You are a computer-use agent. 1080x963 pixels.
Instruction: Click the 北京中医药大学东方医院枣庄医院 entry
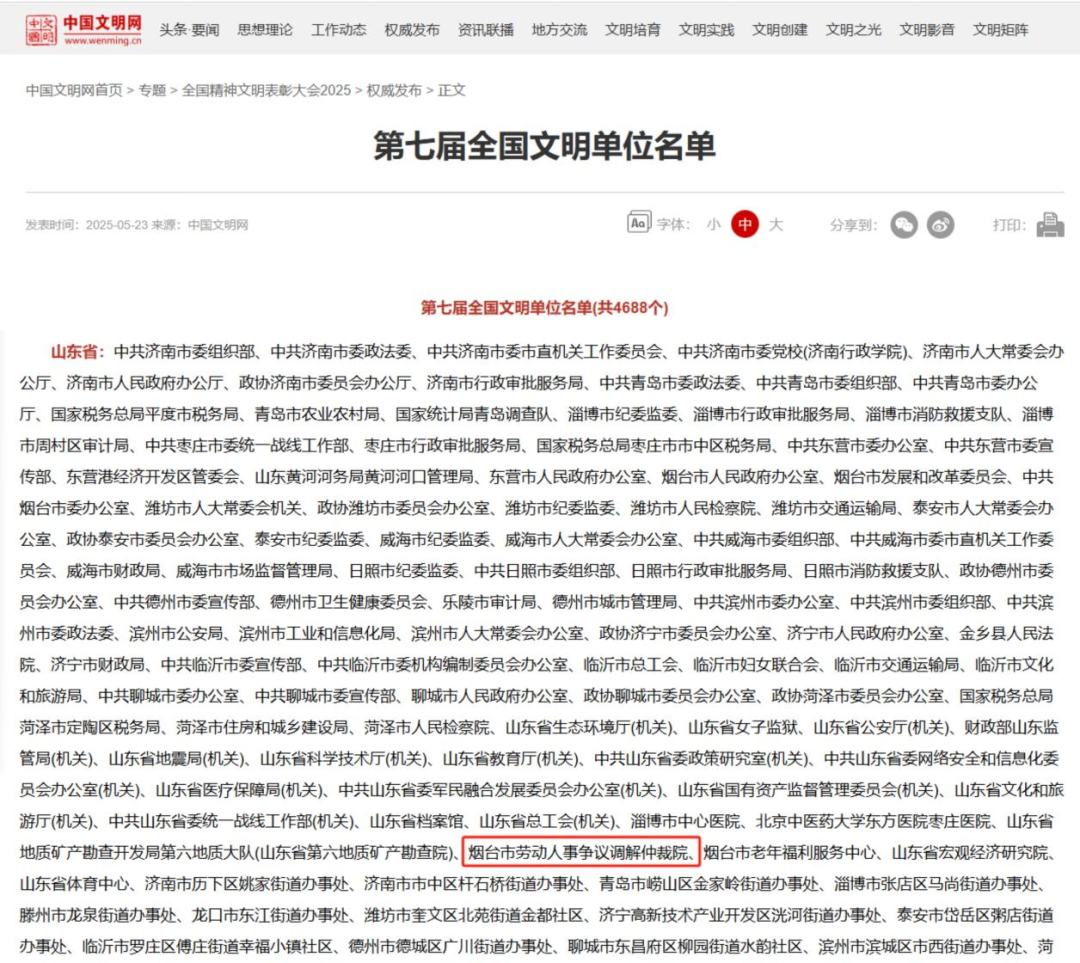[873, 821]
